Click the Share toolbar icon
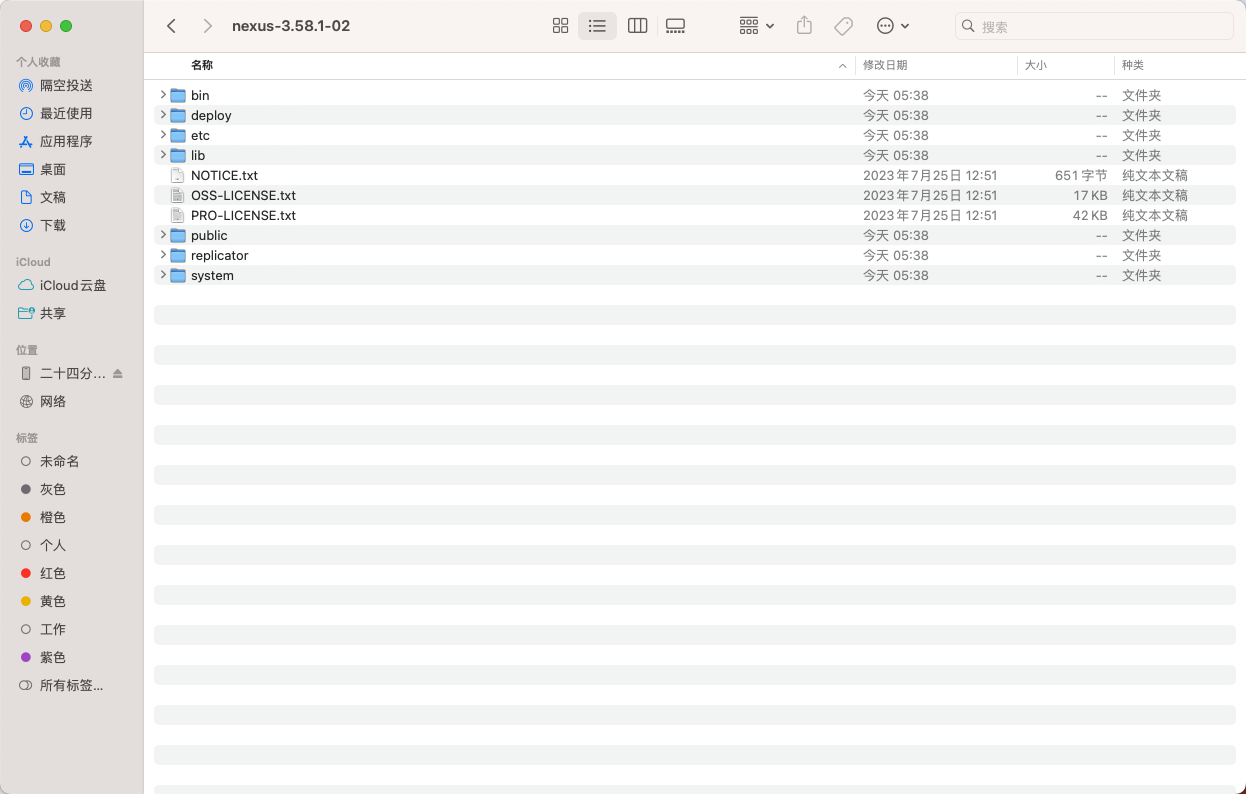 [x=804, y=26]
